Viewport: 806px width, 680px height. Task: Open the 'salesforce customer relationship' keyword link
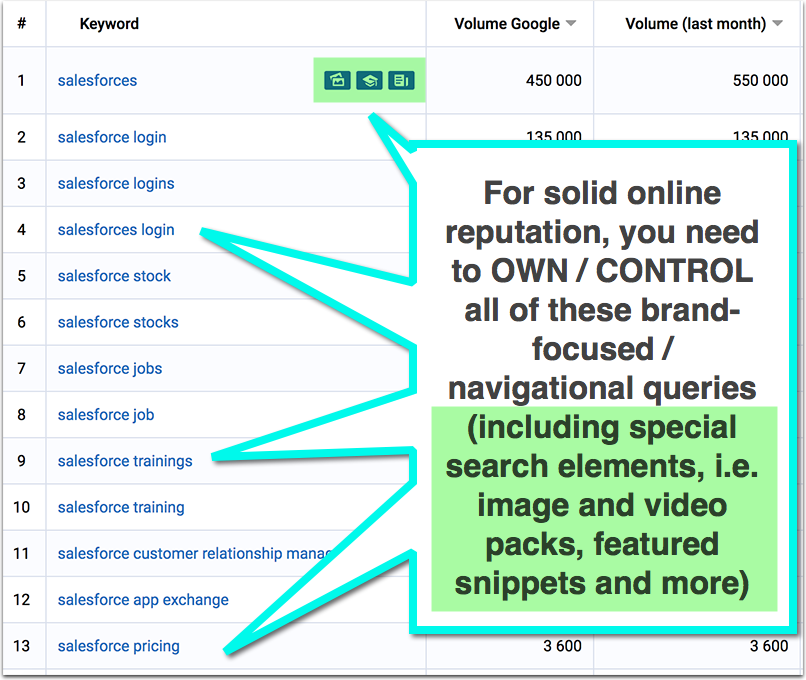(x=195, y=554)
